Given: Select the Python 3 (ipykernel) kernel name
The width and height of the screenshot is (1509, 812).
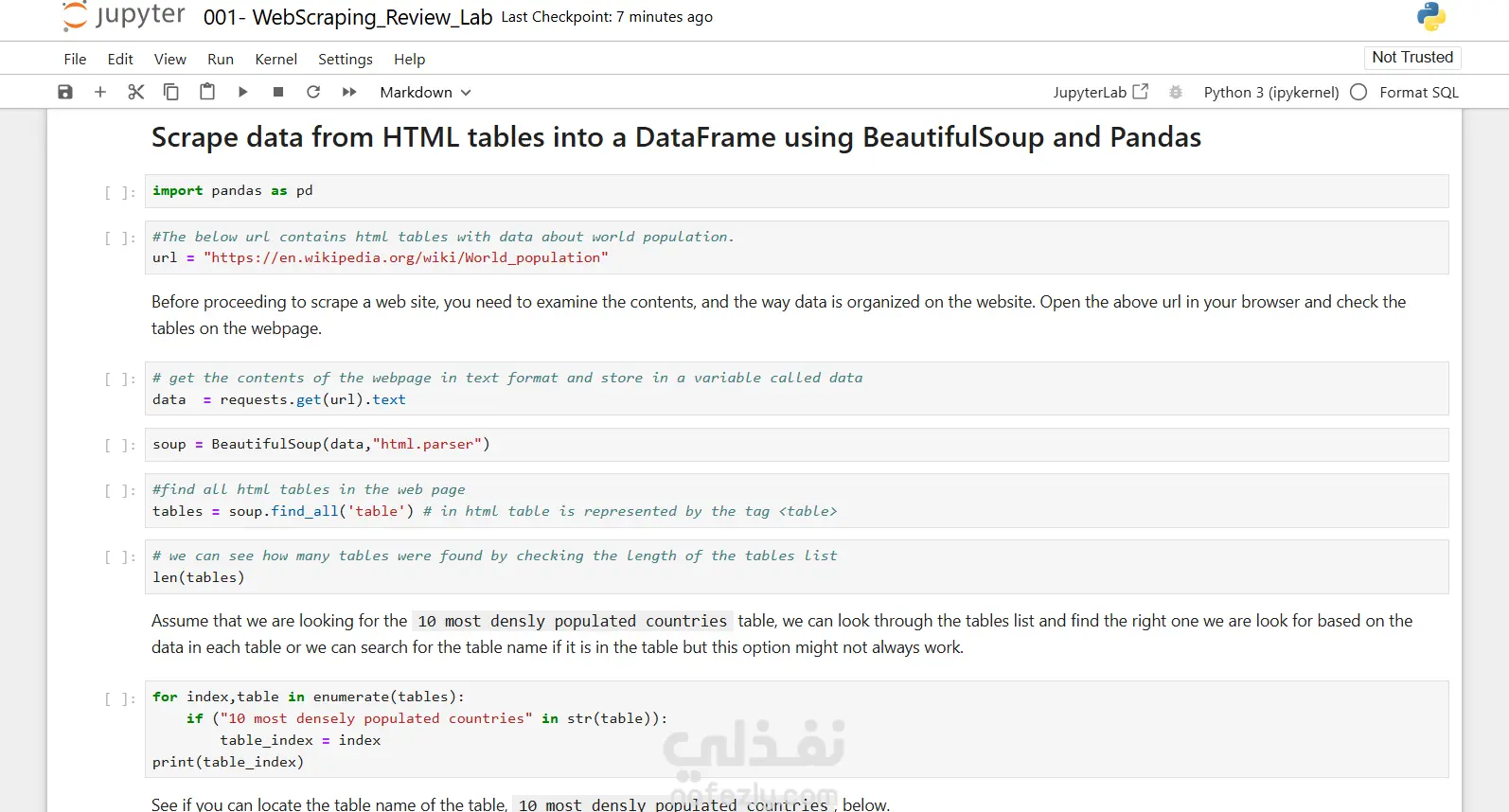Looking at the screenshot, I should tap(1270, 92).
